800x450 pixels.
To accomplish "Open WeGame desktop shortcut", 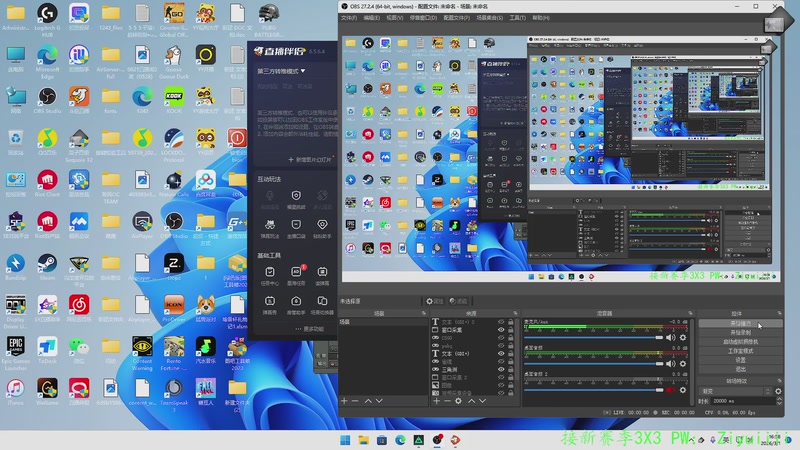I will click(47, 392).
